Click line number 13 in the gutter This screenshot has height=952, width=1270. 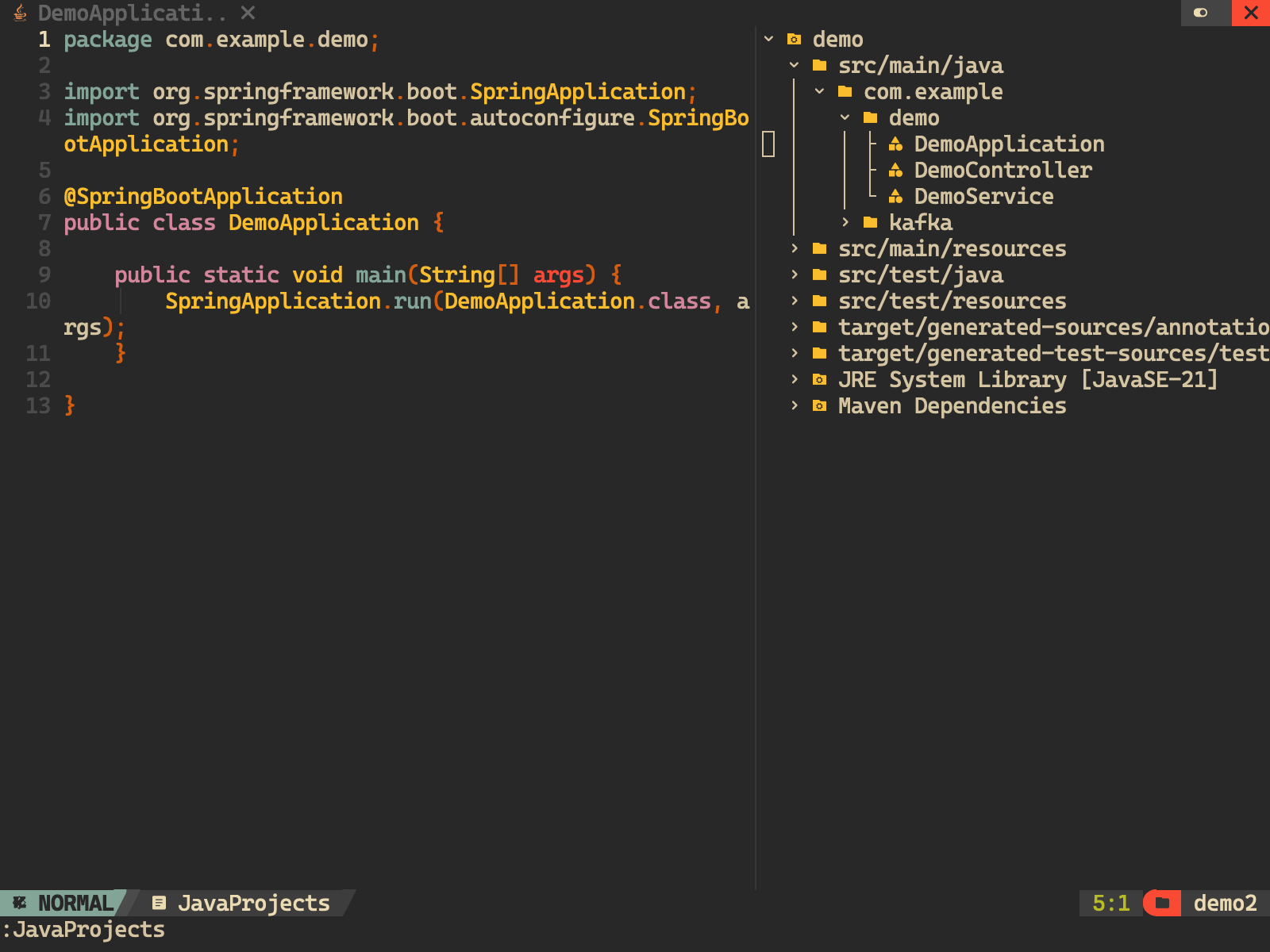point(38,405)
